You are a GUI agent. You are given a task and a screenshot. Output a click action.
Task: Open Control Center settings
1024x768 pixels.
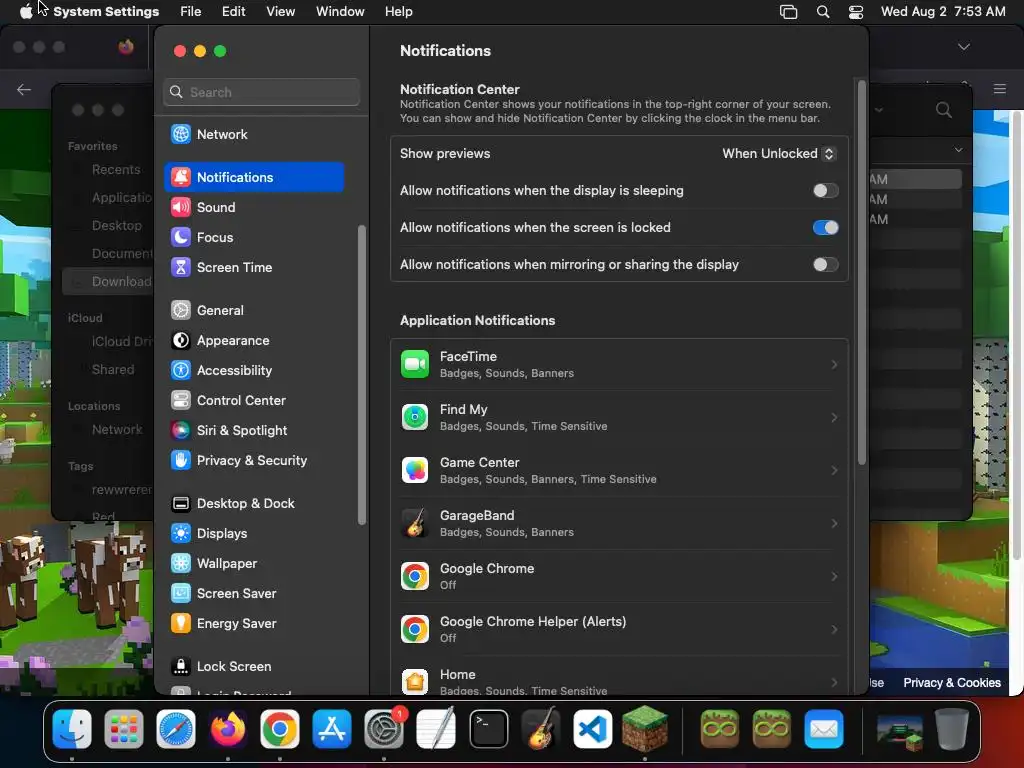click(254, 400)
